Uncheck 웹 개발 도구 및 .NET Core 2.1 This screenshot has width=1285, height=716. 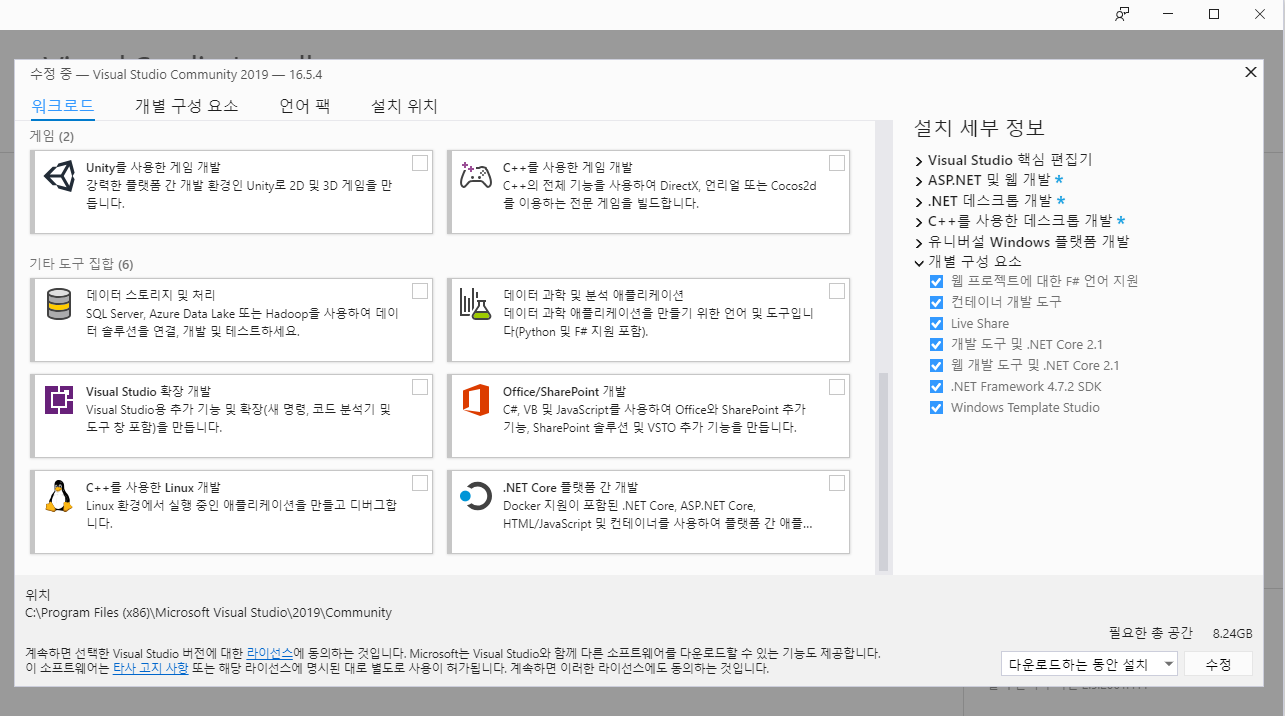[936, 365]
